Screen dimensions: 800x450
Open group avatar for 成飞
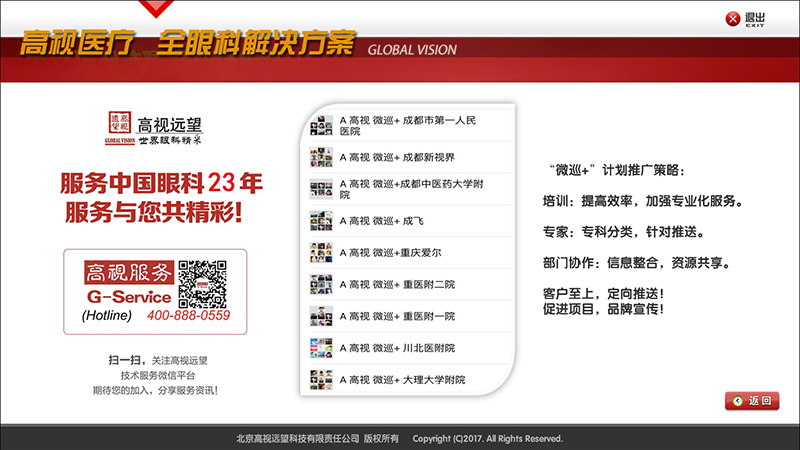click(321, 221)
